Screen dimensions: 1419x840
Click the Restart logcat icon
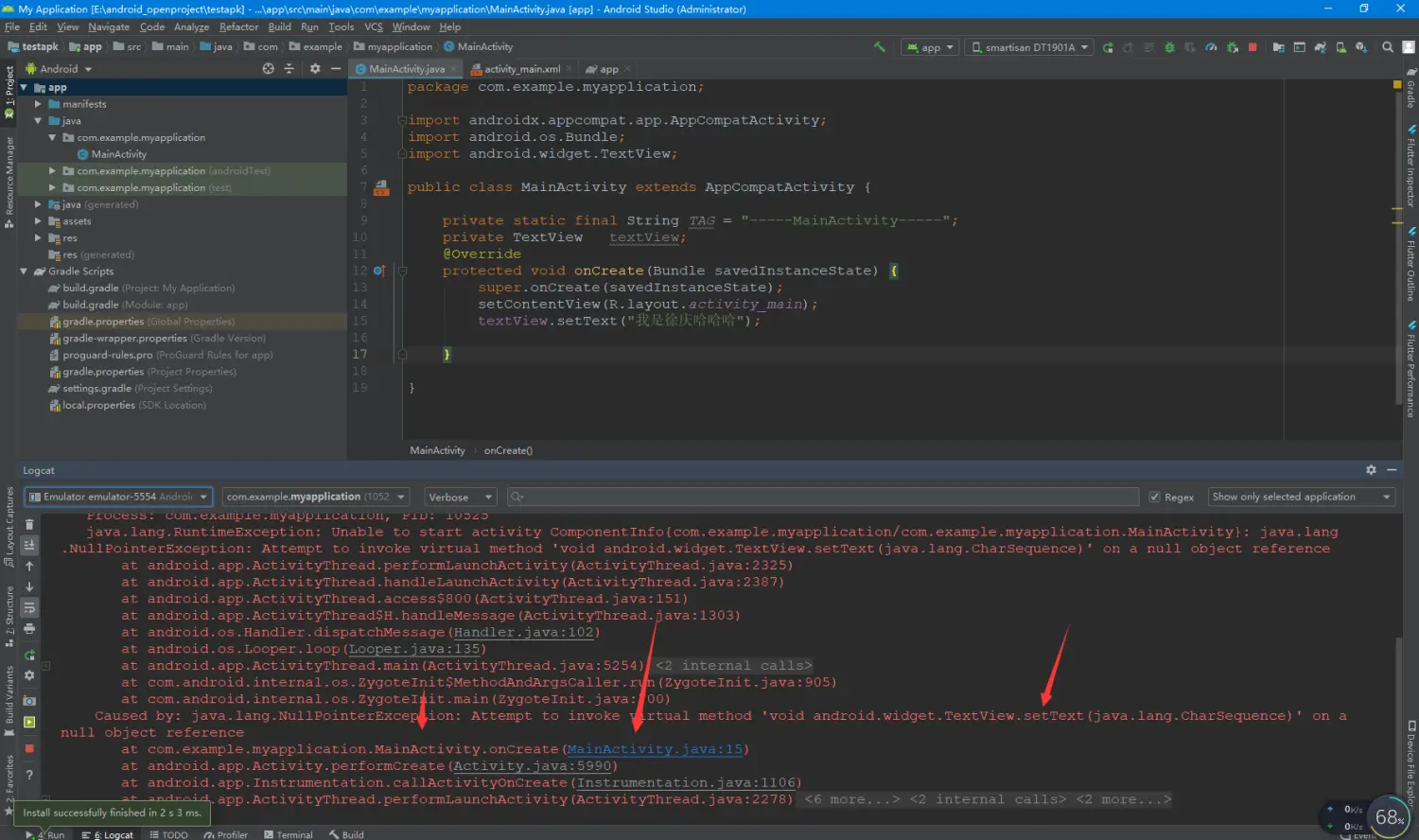tap(29, 655)
